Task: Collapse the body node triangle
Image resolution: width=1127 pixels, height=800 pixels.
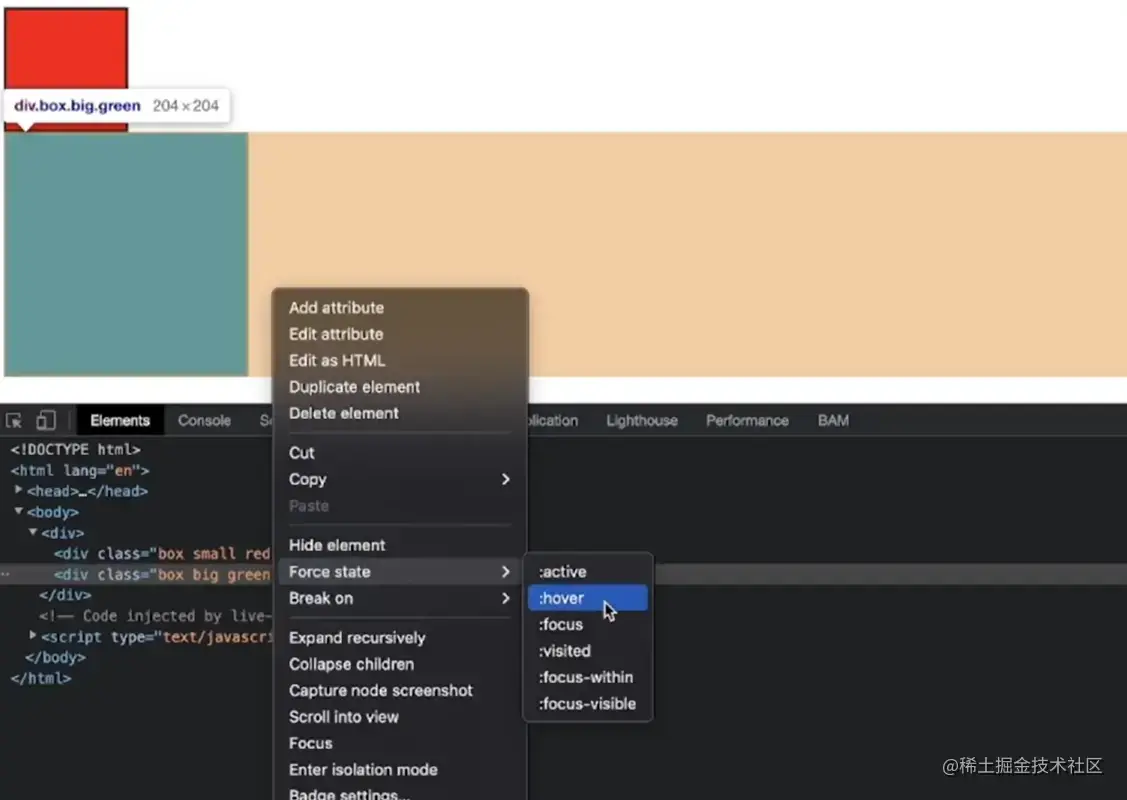Action: (19, 511)
